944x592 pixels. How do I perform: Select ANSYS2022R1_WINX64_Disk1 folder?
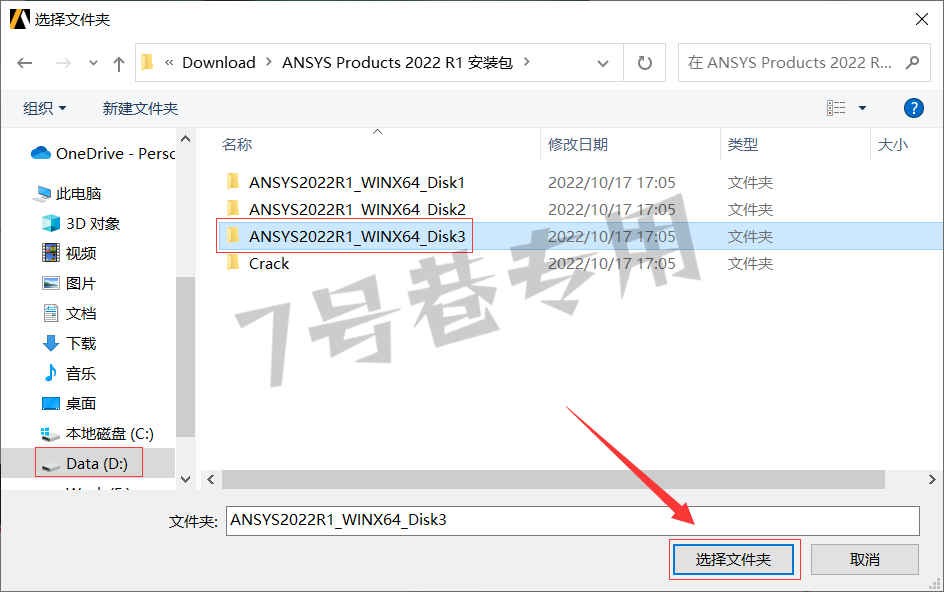[x=356, y=182]
